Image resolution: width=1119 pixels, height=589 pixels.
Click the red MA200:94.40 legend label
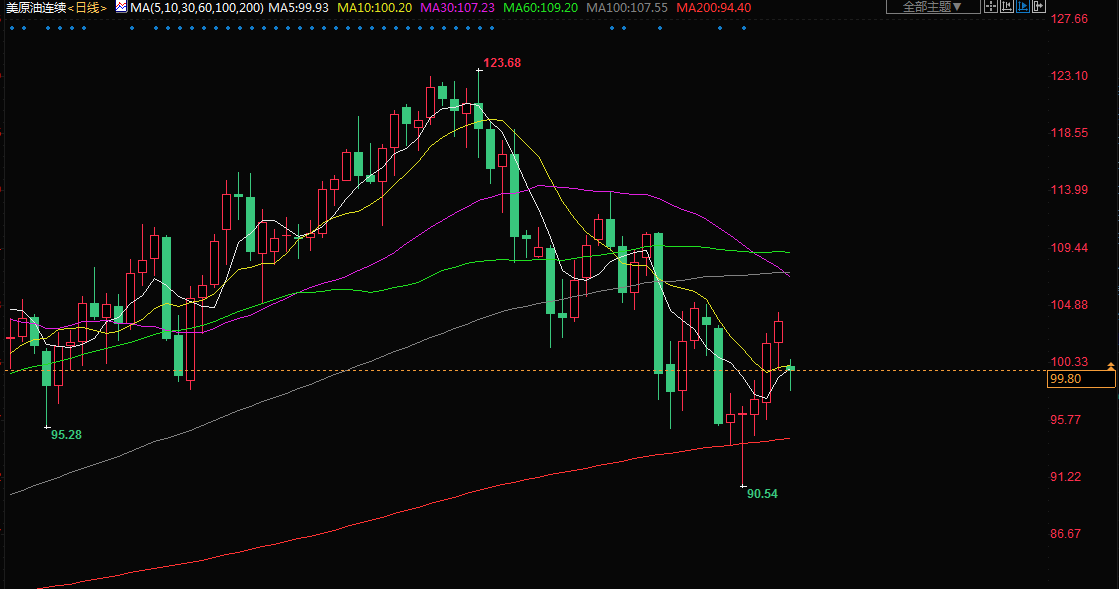click(714, 8)
